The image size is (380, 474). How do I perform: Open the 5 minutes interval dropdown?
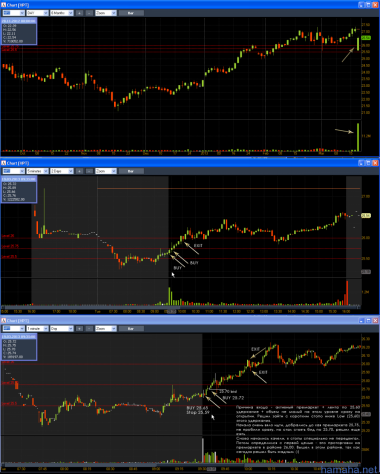(x=37, y=171)
